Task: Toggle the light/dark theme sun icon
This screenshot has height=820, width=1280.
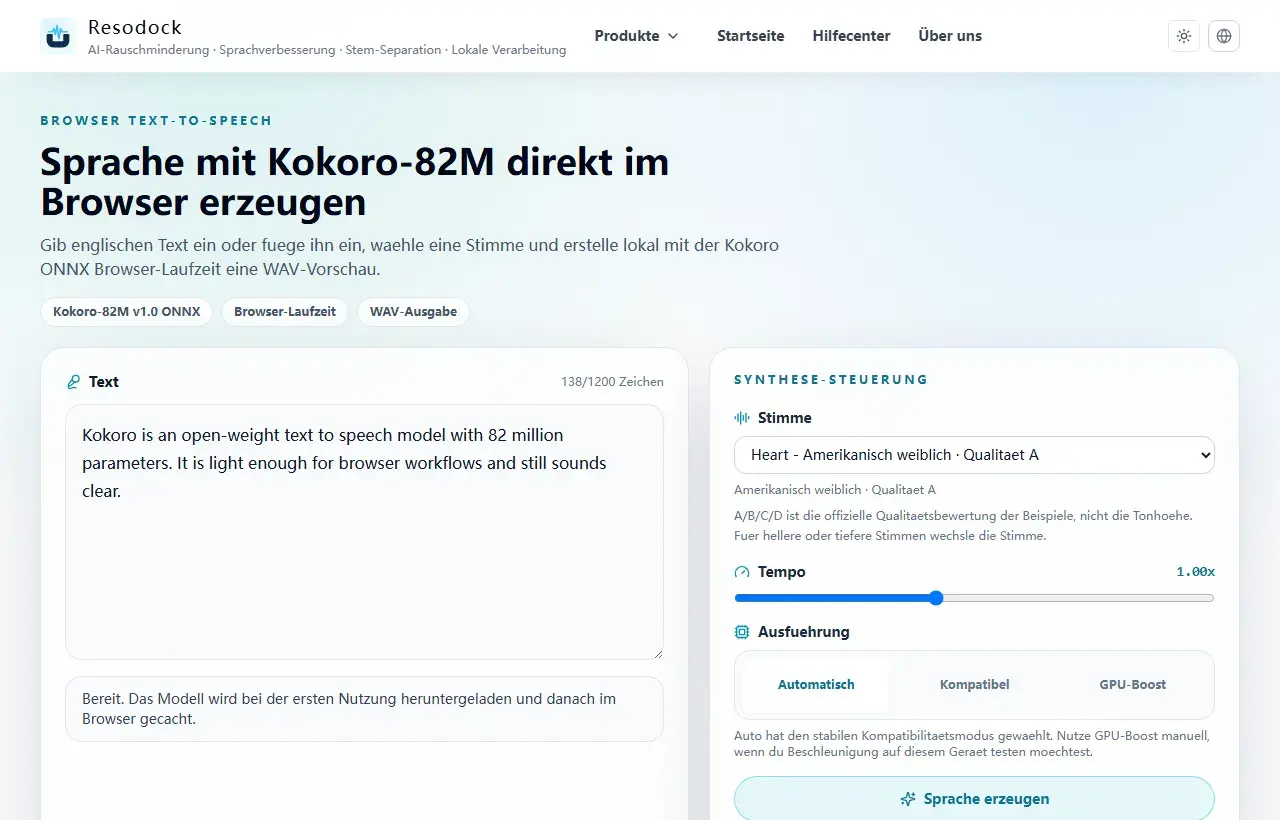Action: coord(1184,36)
